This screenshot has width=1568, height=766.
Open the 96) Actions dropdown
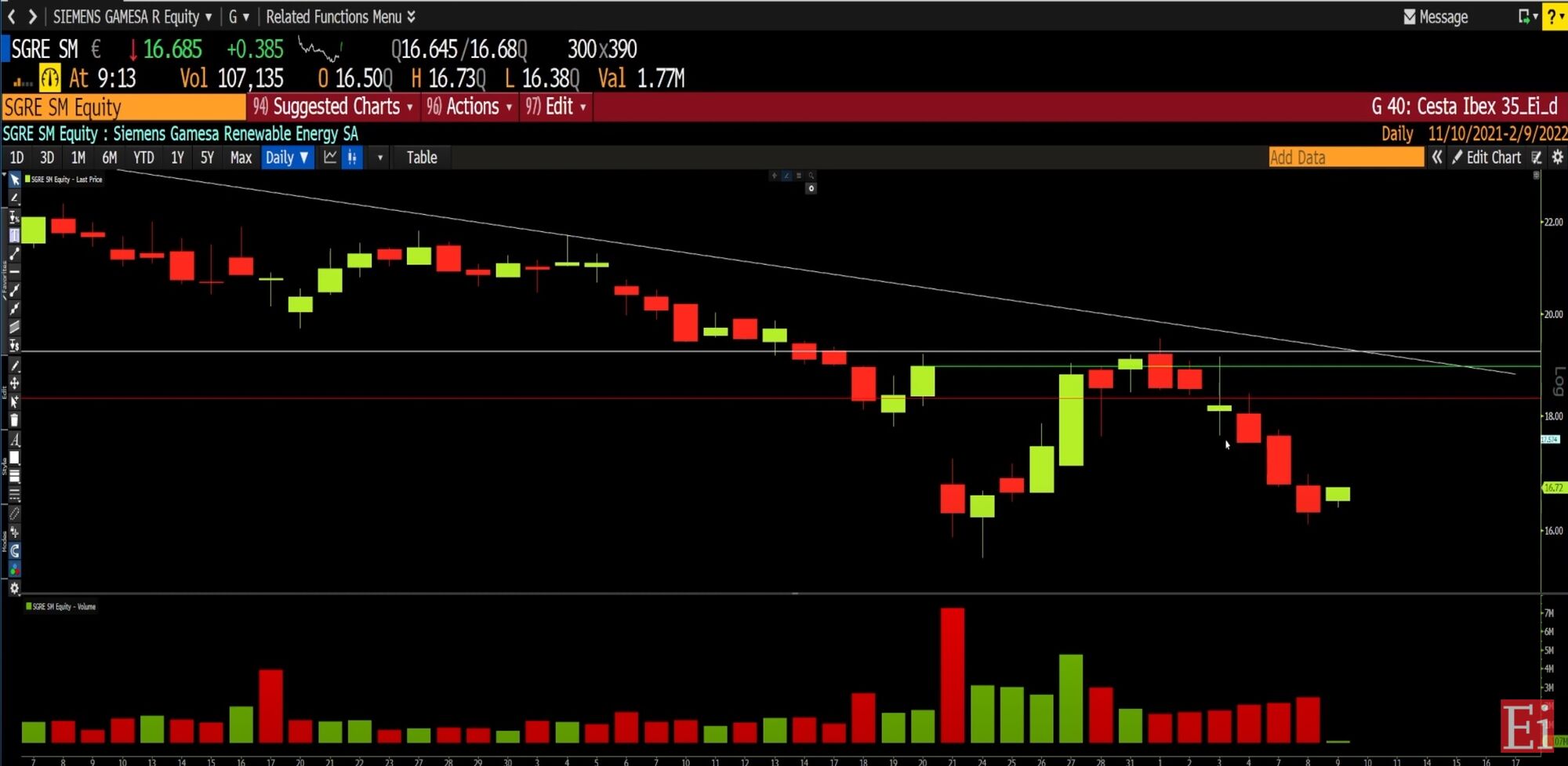(469, 107)
